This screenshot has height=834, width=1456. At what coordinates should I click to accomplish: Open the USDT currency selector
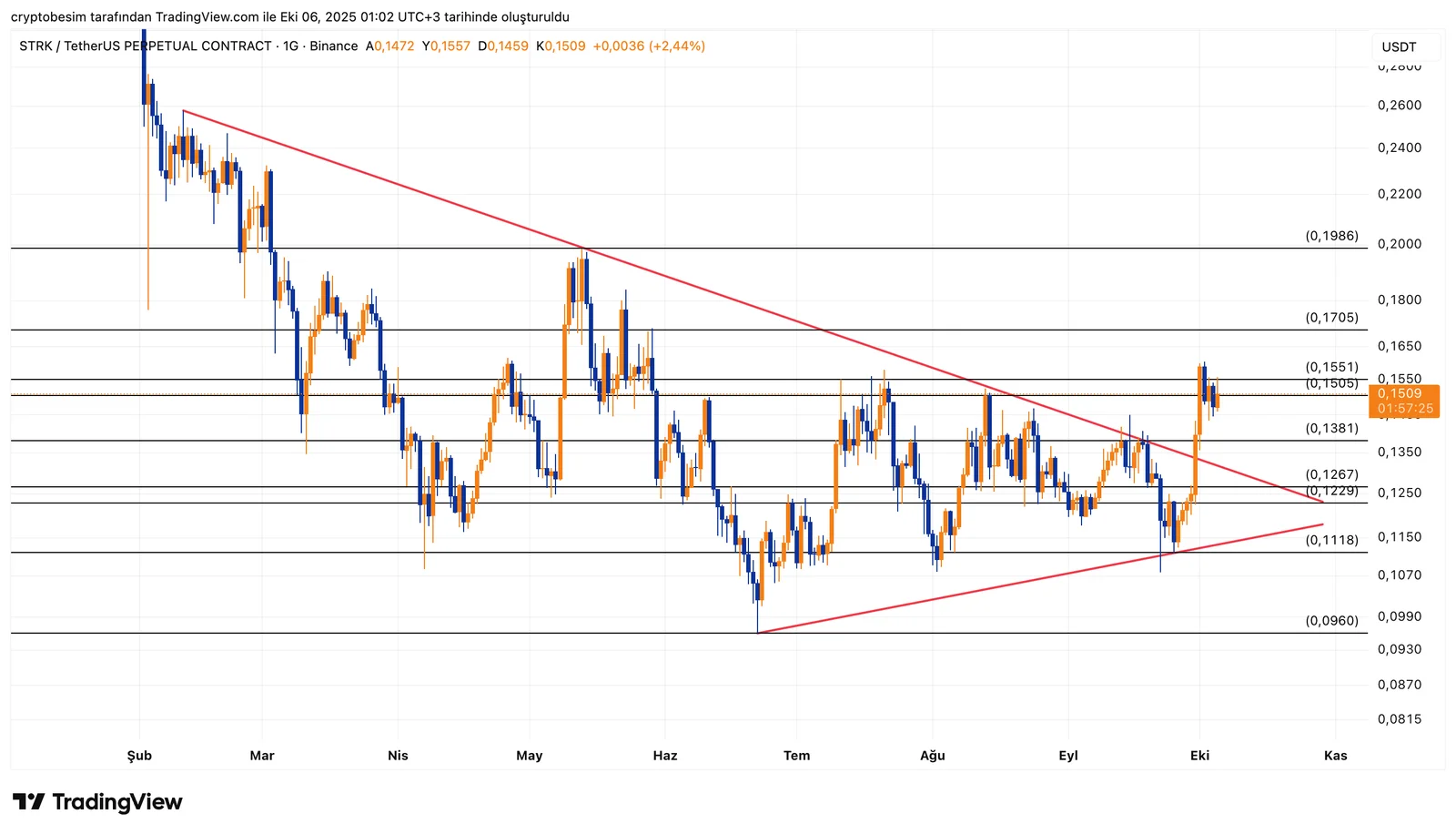[1399, 47]
